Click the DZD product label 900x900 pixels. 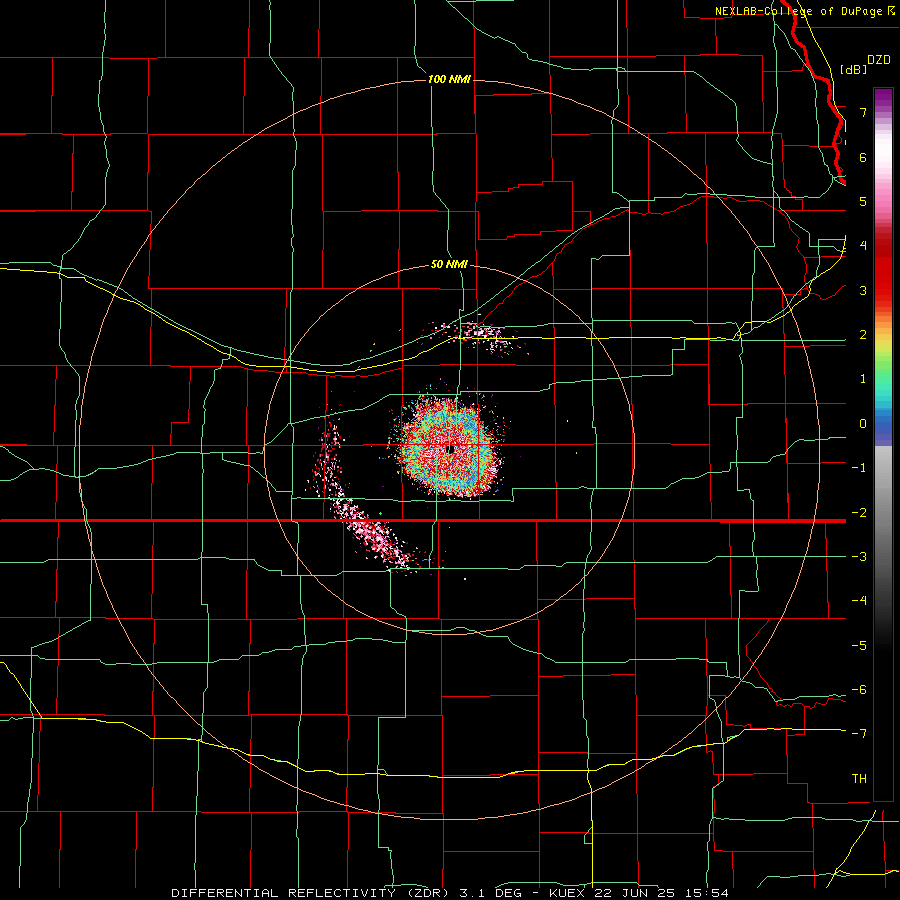(x=878, y=60)
